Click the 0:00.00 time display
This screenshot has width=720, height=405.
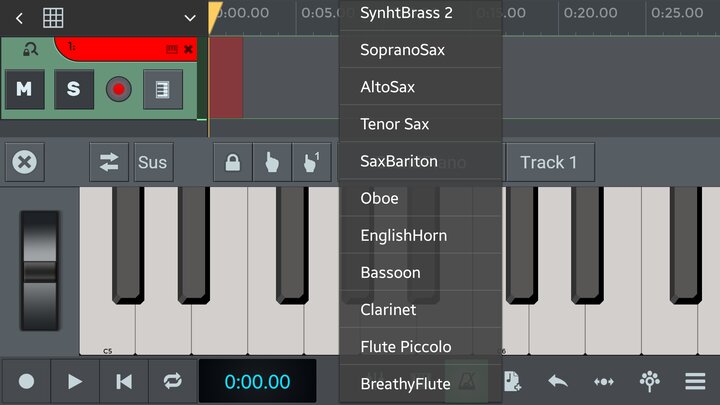pos(258,382)
